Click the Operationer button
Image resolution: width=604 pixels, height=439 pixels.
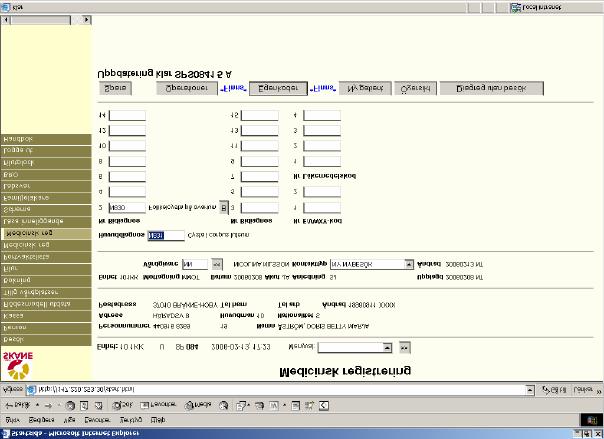click(x=187, y=88)
